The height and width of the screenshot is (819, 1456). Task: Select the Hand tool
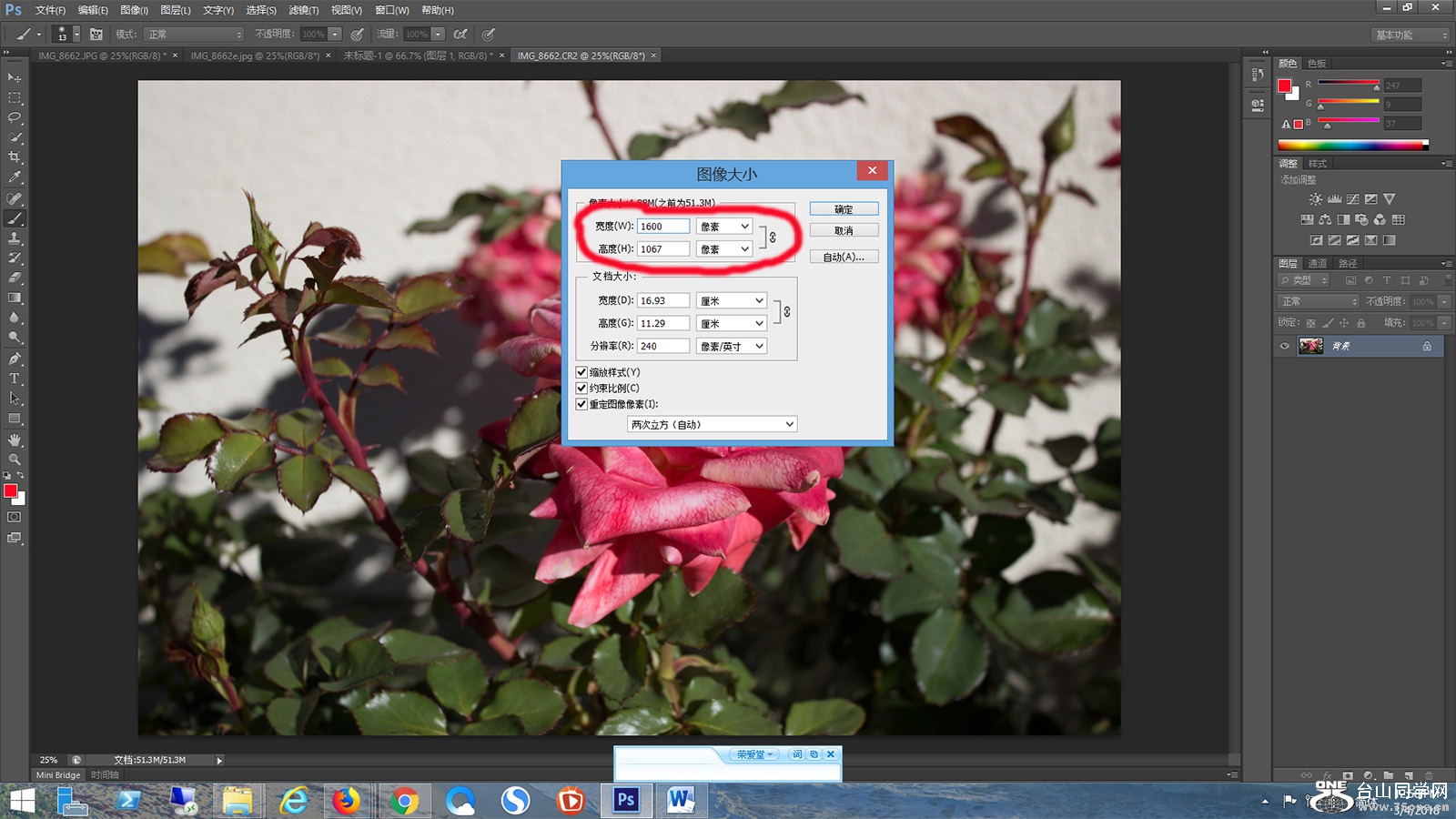coord(15,440)
